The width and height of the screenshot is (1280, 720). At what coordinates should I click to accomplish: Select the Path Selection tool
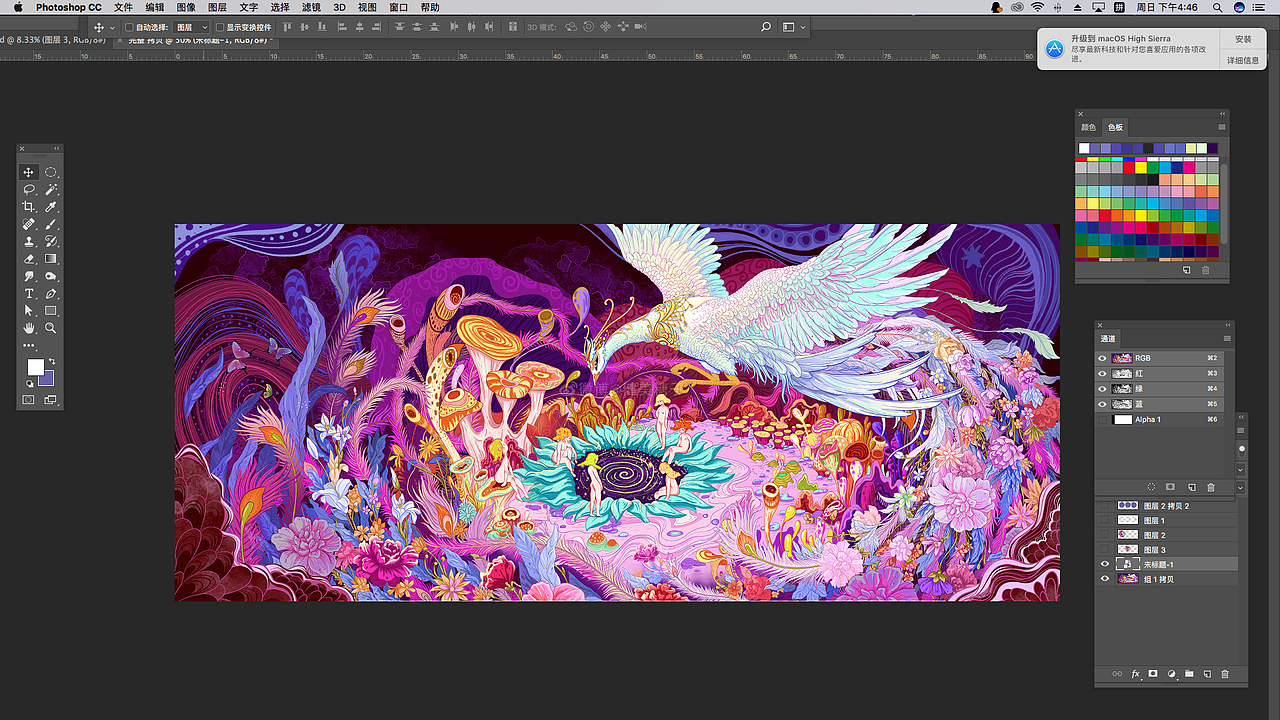point(29,311)
